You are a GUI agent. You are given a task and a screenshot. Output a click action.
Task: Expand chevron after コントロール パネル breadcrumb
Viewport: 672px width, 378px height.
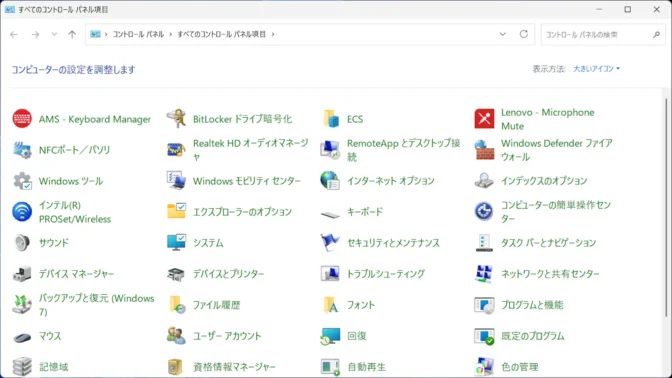[x=171, y=34]
